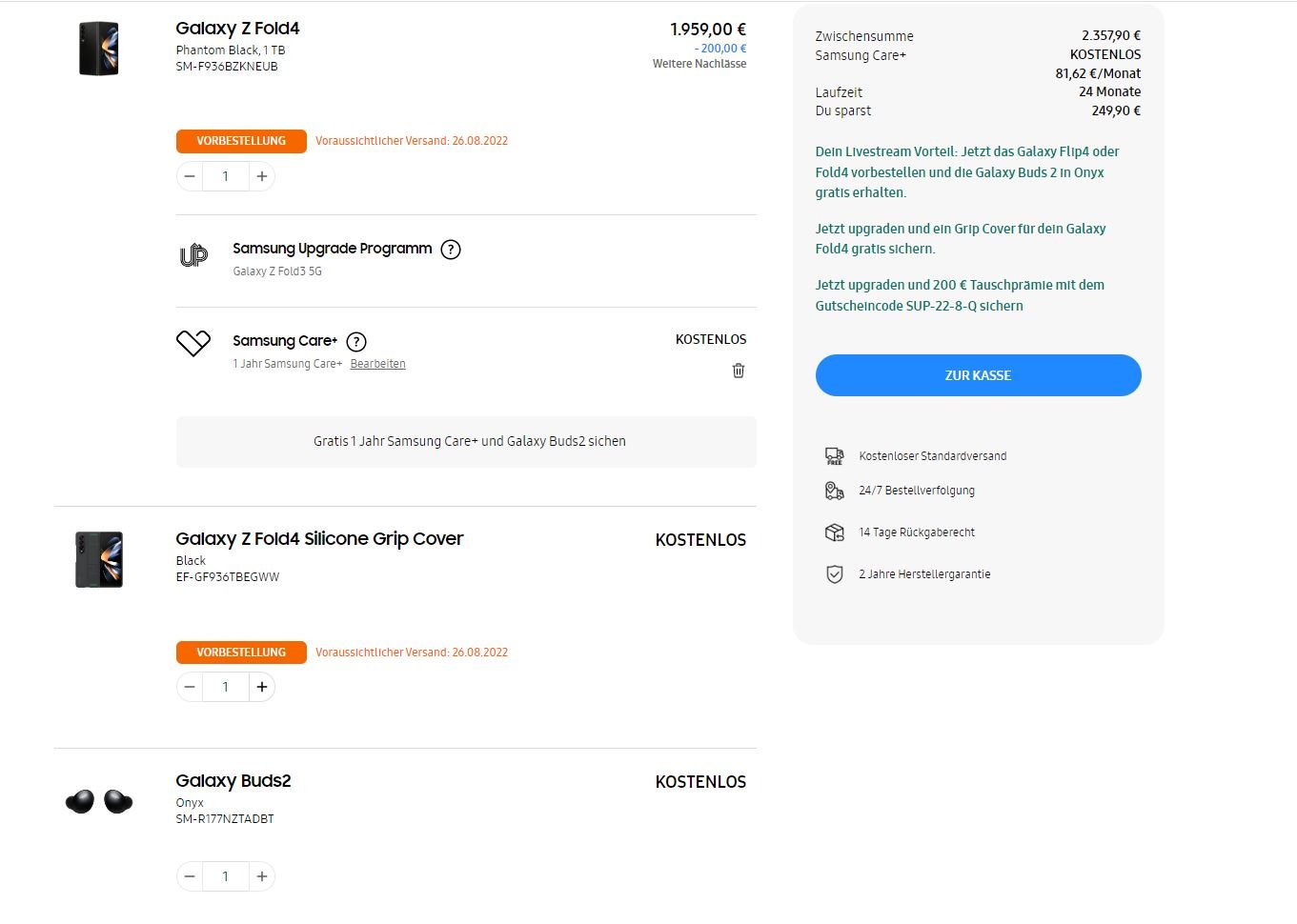This screenshot has width=1297, height=924.
Task: Click the free standard shipping truck icon
Action: pyautogui.click(x=834, y=456)
